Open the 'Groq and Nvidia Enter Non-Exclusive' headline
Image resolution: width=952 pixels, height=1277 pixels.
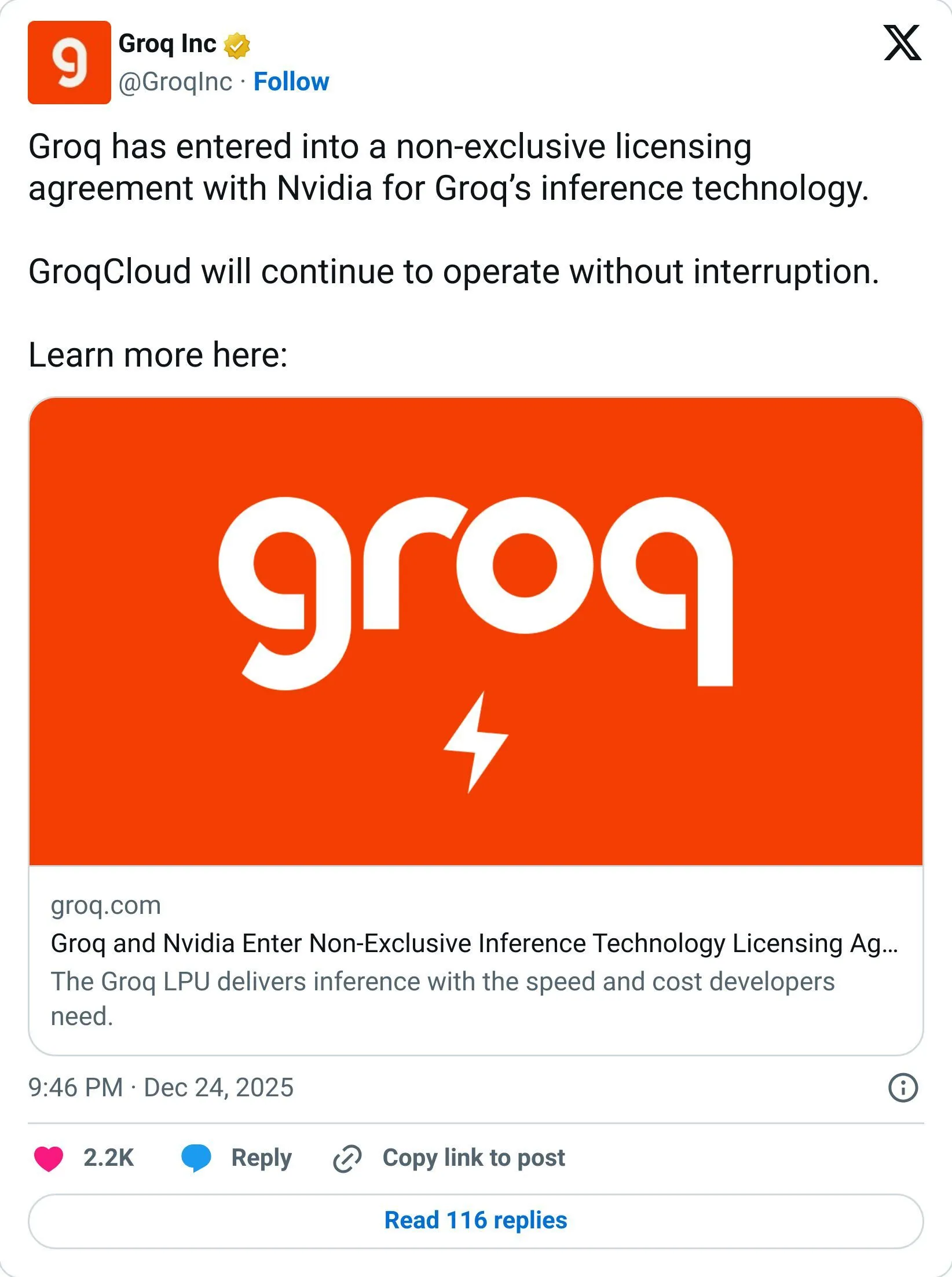(x=474, y=943)
